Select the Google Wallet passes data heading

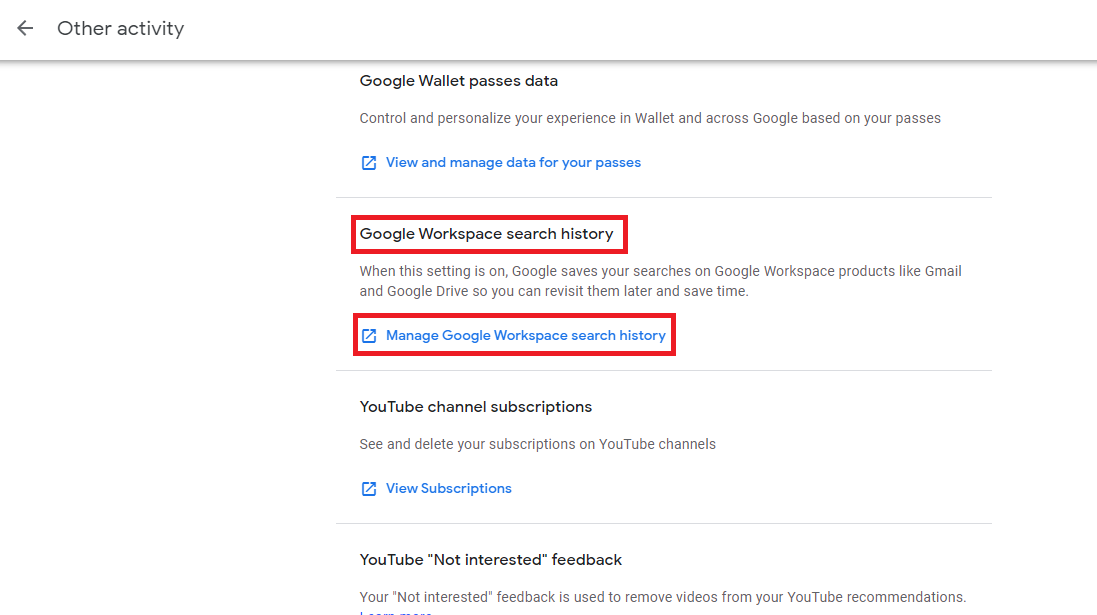point(458,81)
